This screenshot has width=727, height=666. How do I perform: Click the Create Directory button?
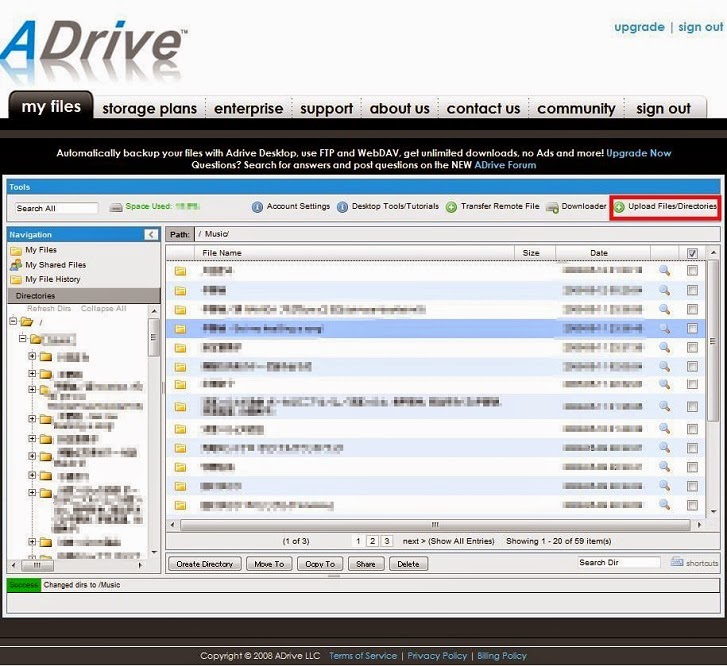tap(204, 564)
